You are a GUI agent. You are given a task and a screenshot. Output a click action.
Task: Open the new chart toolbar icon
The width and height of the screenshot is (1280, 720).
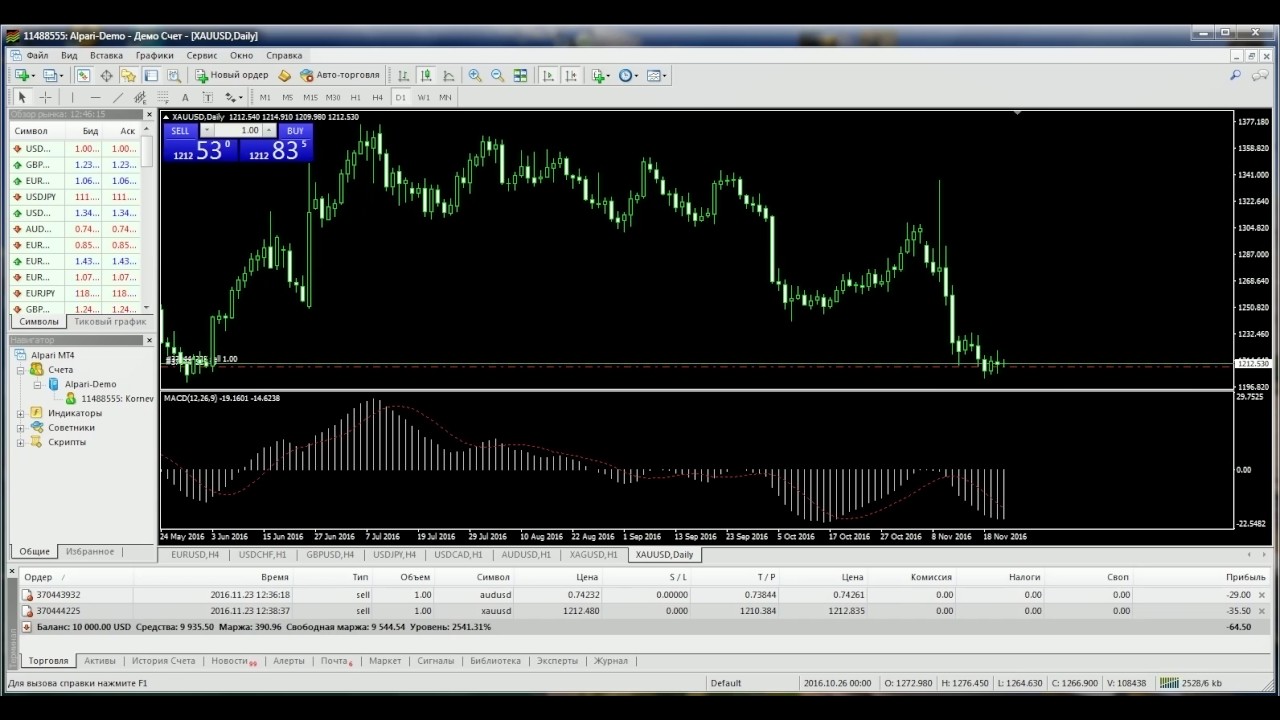[x=23, y=75]
